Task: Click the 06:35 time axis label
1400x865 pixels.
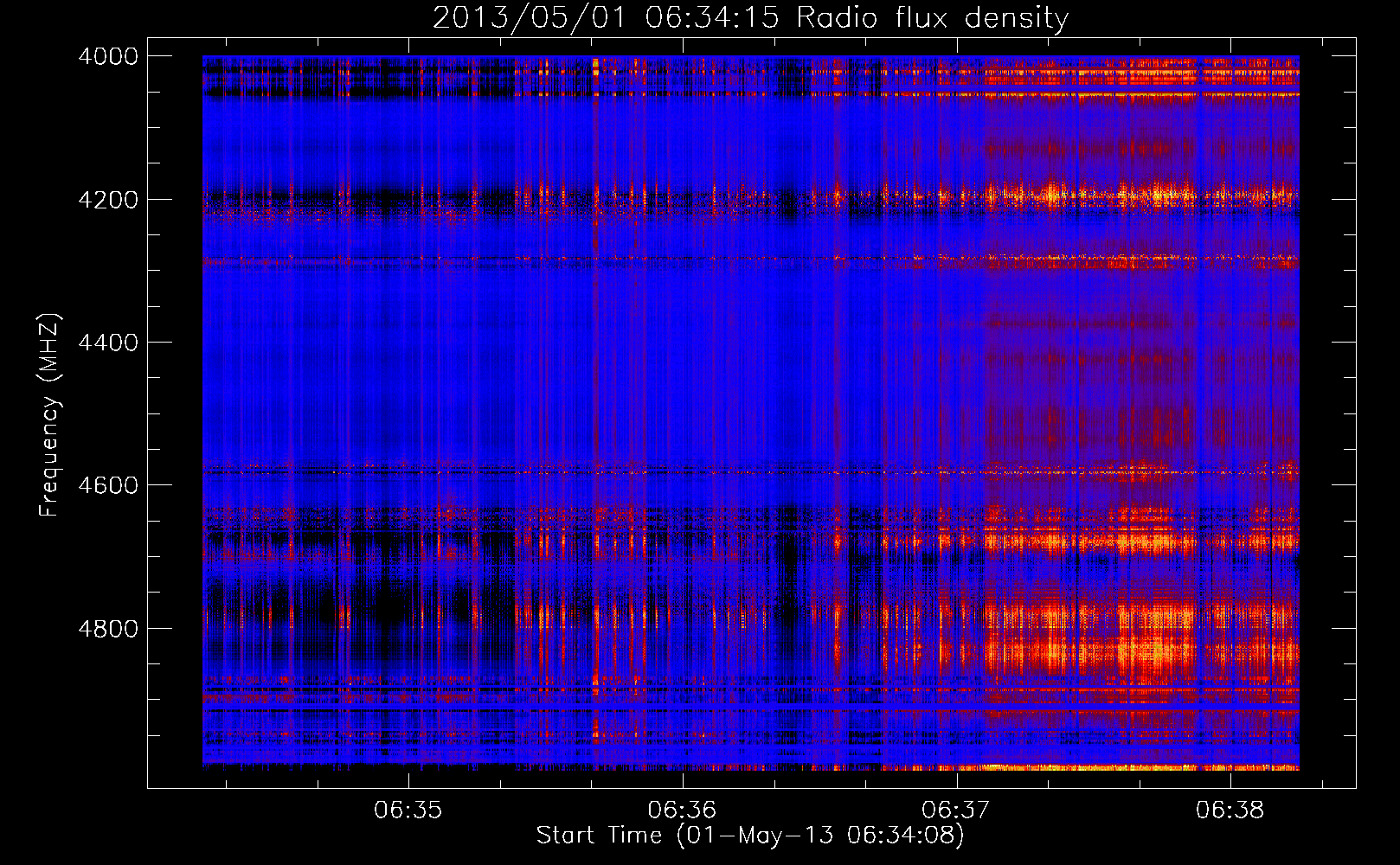Action: click(408, 811)
